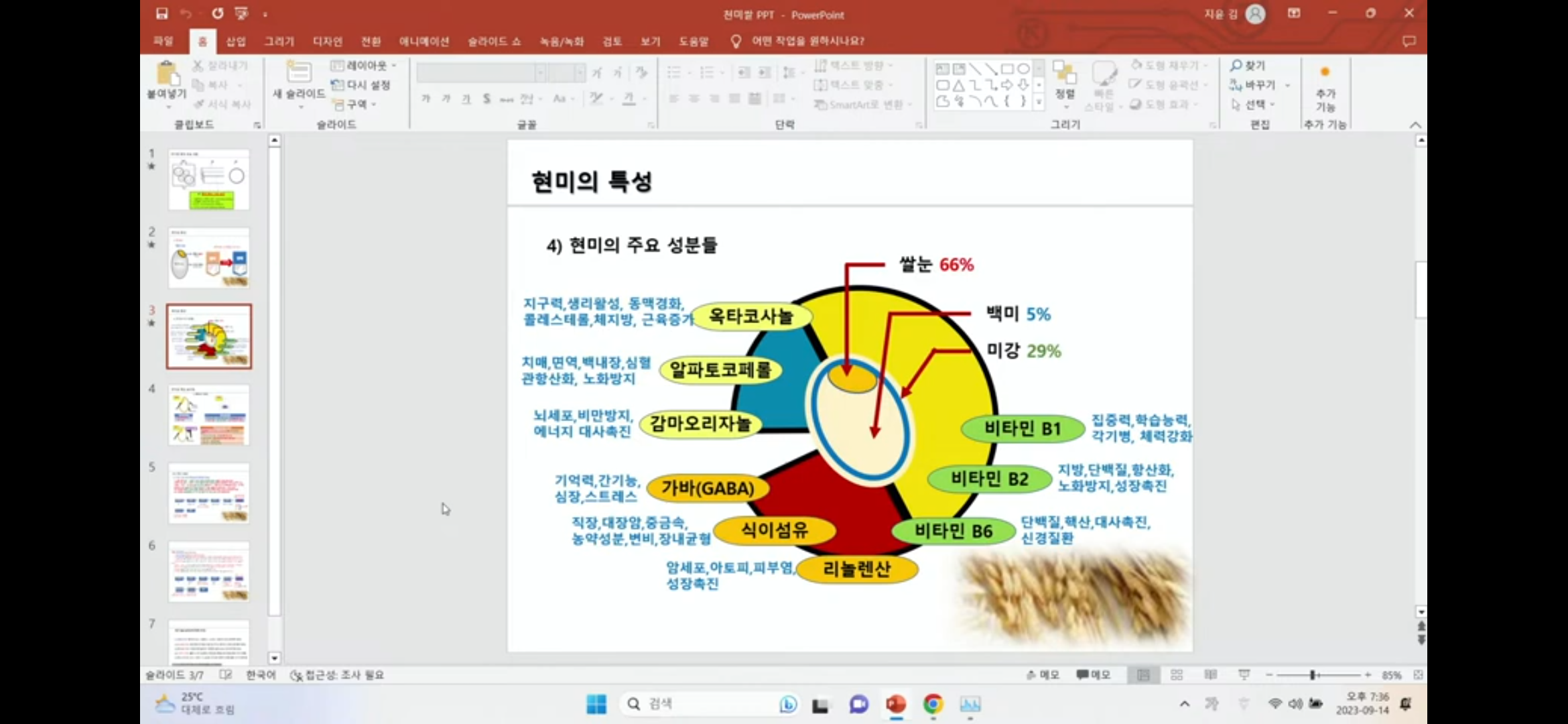The image size is (1568, 724).
Task: Open Reading view from status bar
Action: [x=1210, y=675]
